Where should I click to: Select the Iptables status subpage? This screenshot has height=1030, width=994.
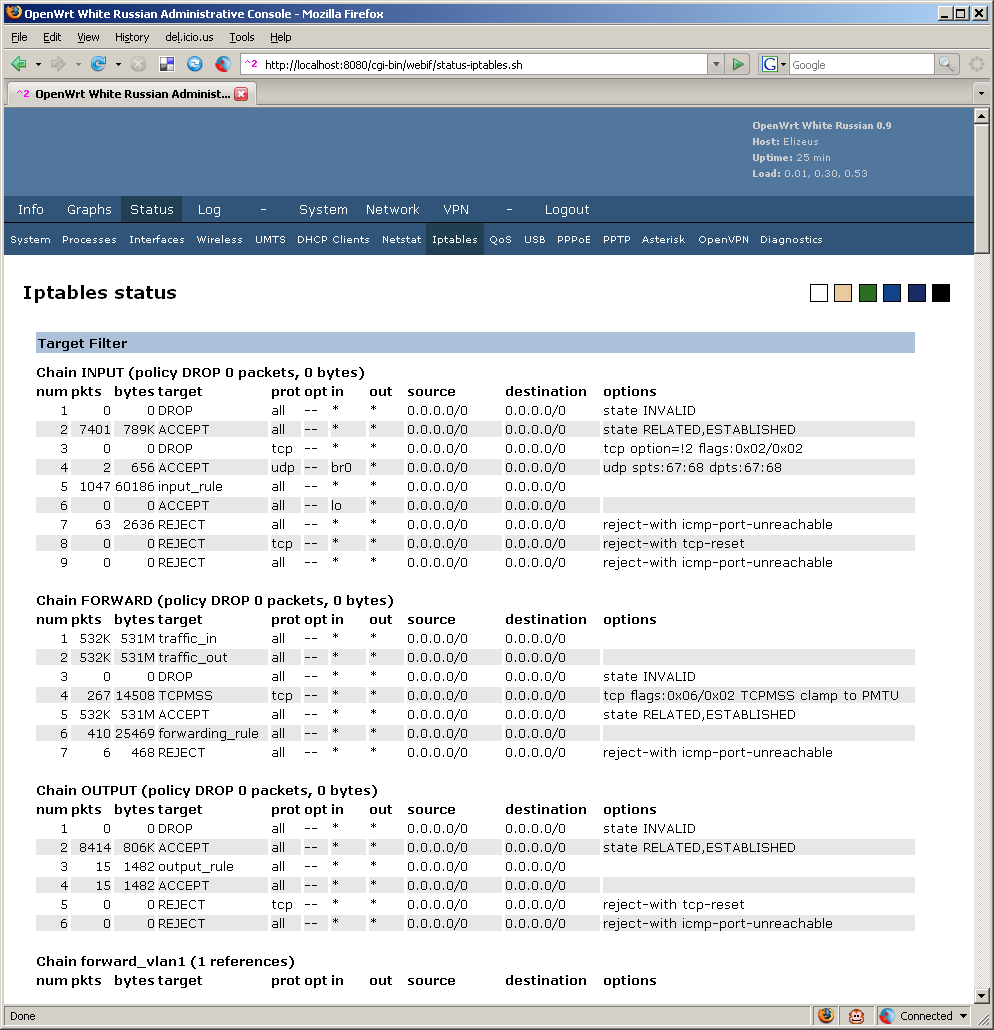[455, 240]
